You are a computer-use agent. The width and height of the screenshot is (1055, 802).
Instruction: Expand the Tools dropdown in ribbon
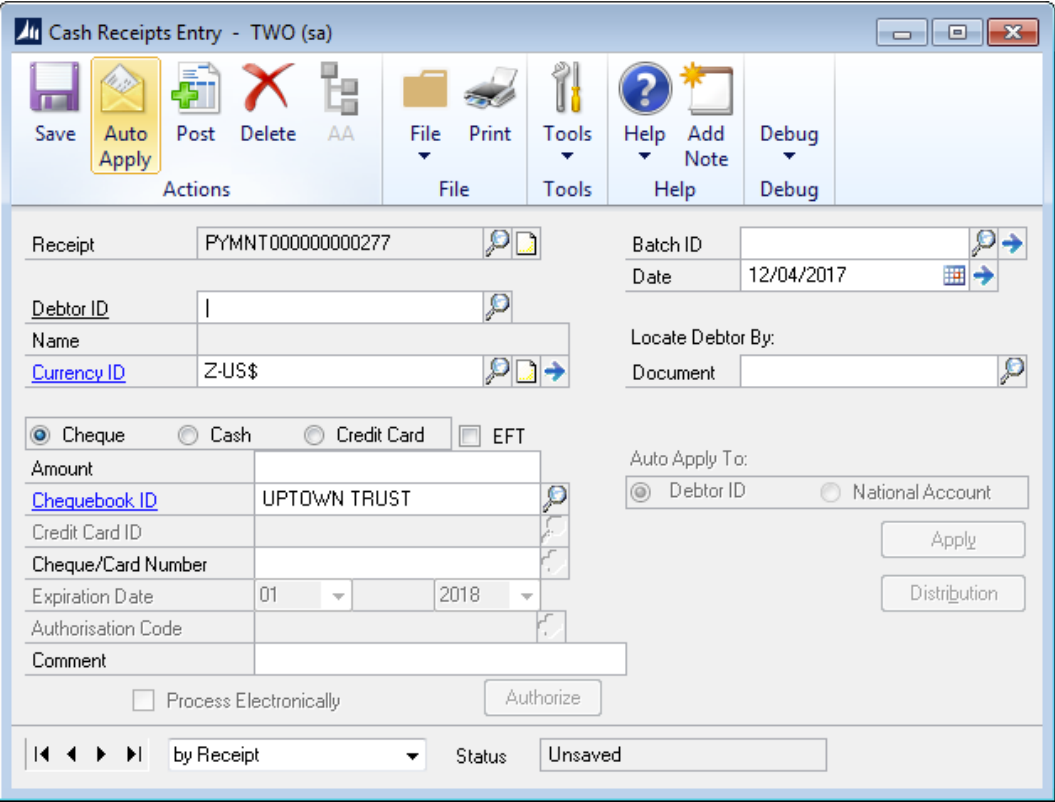[x=567, y=143]
